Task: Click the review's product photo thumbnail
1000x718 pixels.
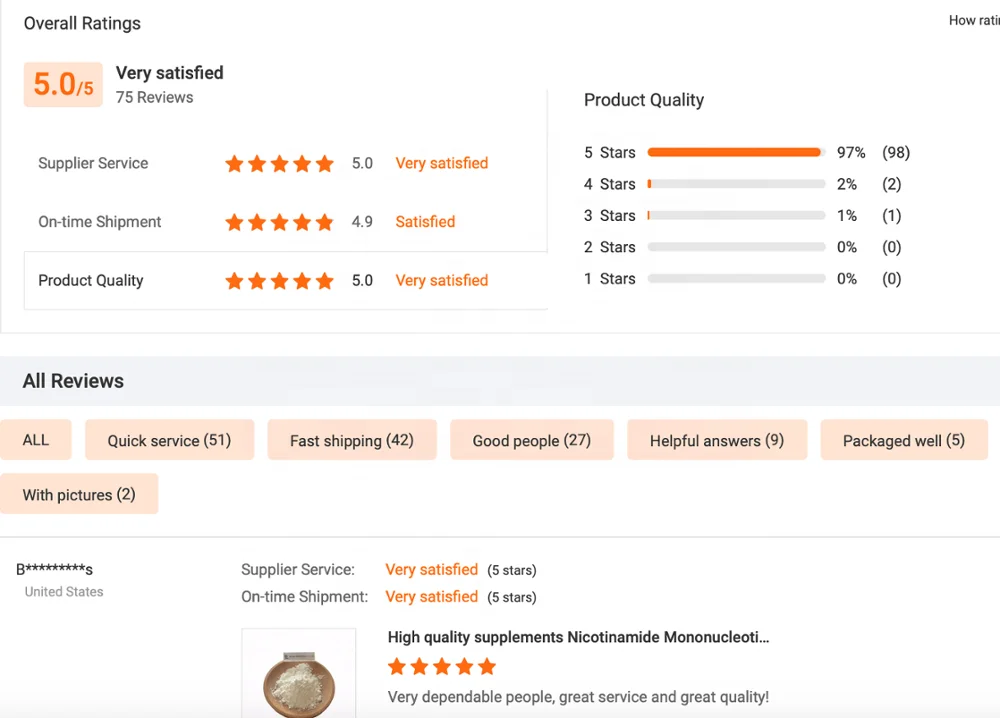Action: 298,673
